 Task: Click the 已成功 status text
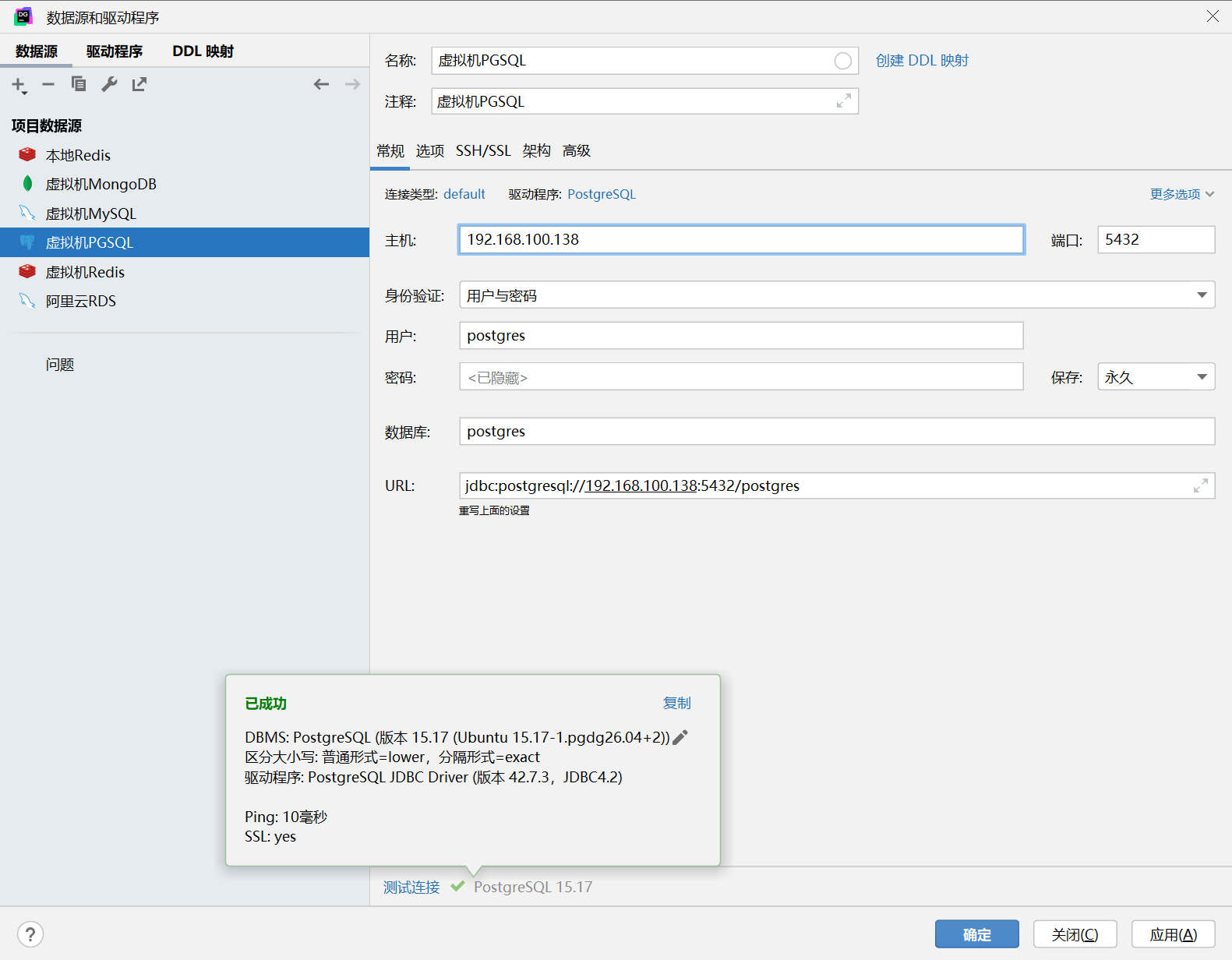click(266, 704)
